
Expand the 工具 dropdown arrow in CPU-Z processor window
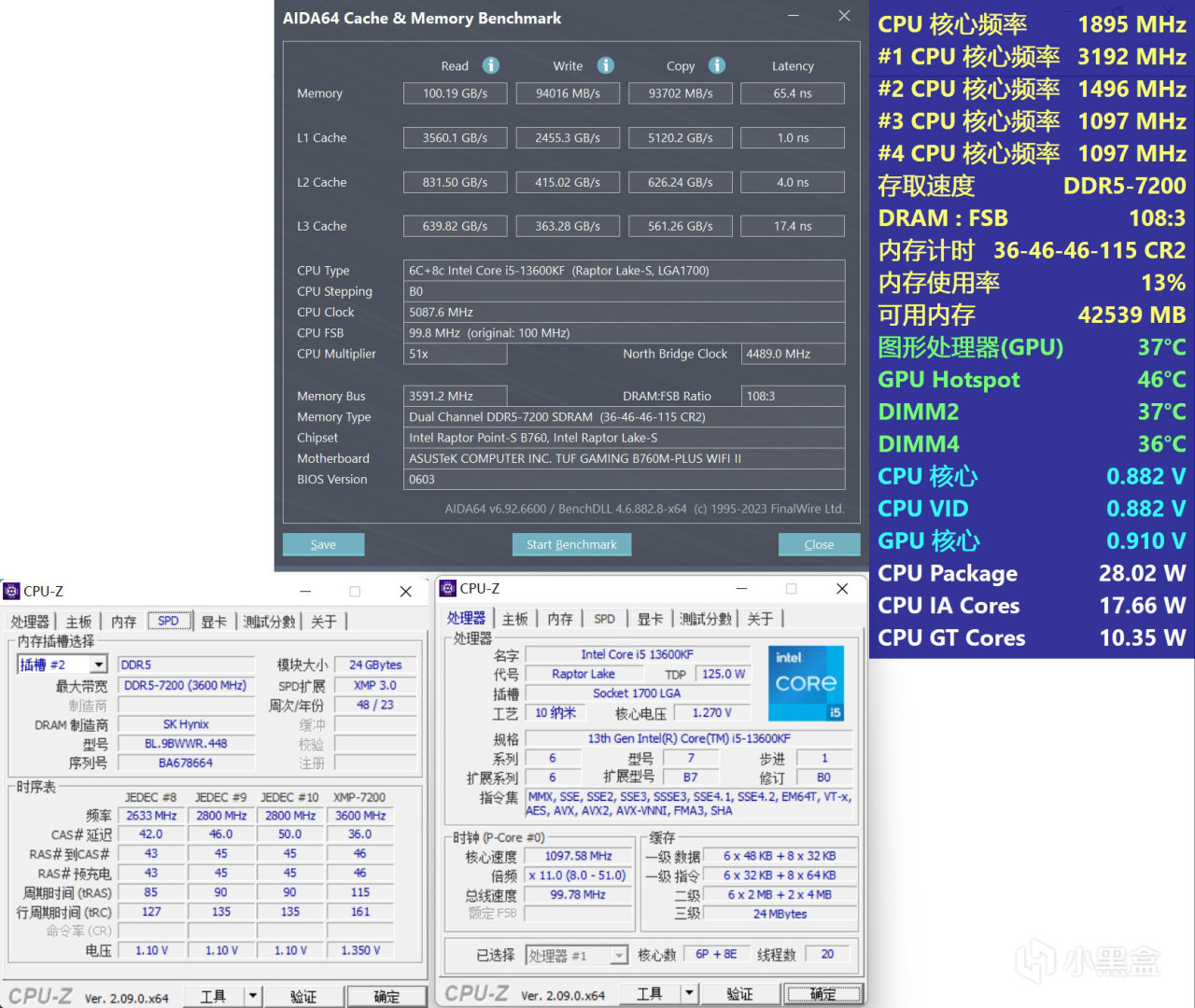point(689,994)
